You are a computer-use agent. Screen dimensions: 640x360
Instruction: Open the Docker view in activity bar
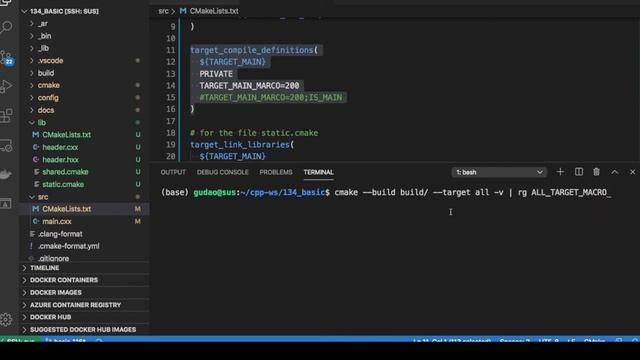click(7, 174)
